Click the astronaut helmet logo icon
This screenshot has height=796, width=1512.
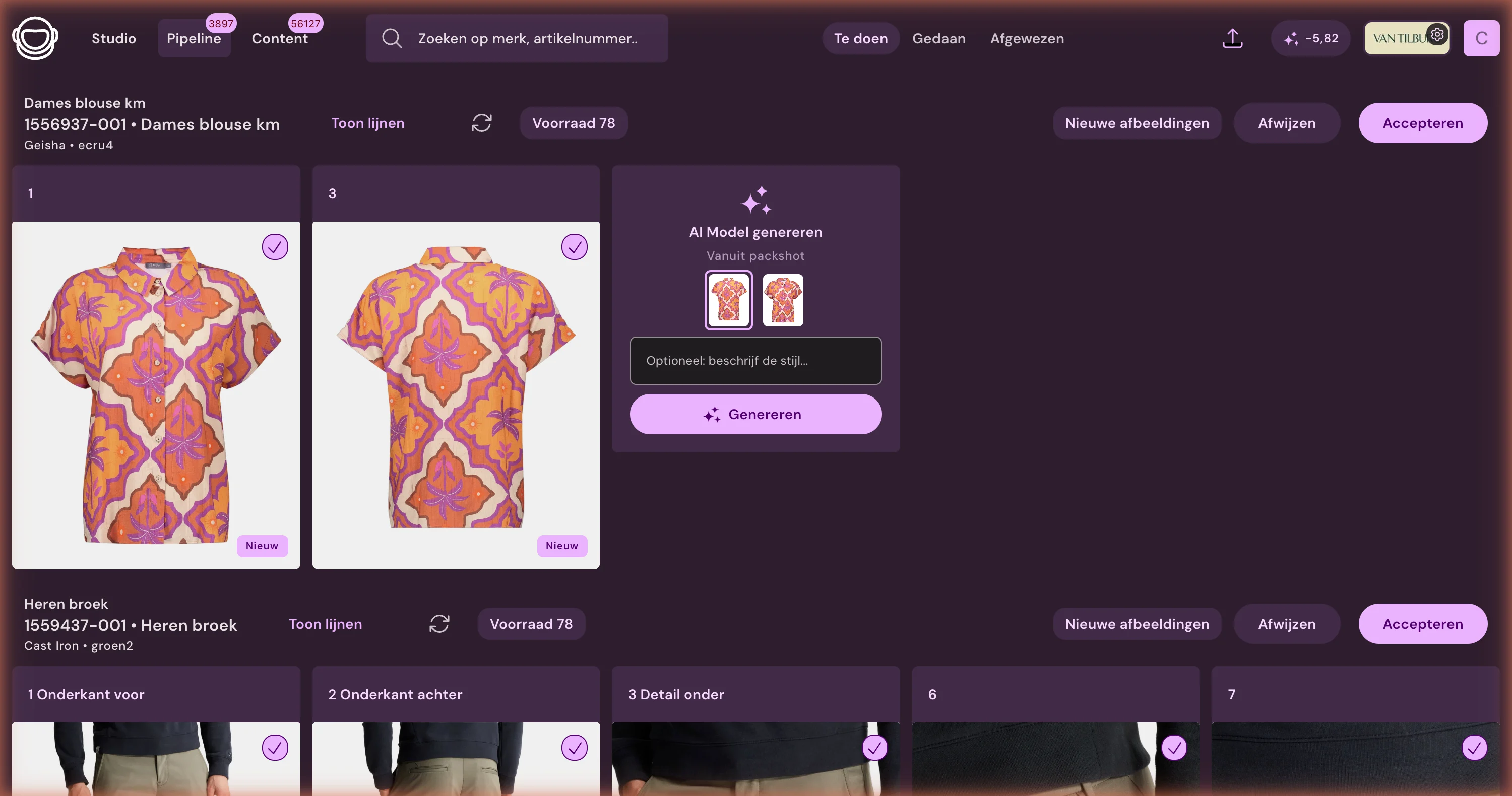click(35, 38)
